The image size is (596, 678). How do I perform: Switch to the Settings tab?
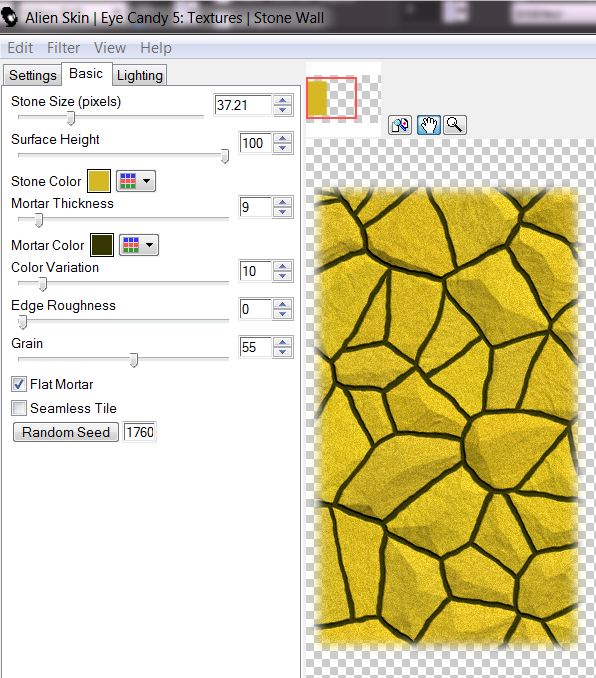(33, 75)
